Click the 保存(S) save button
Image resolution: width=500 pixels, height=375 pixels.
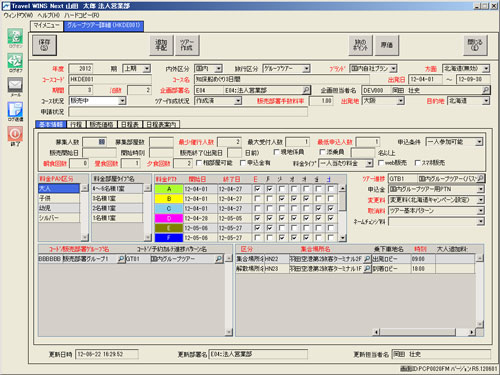click(x=44, y=45)
